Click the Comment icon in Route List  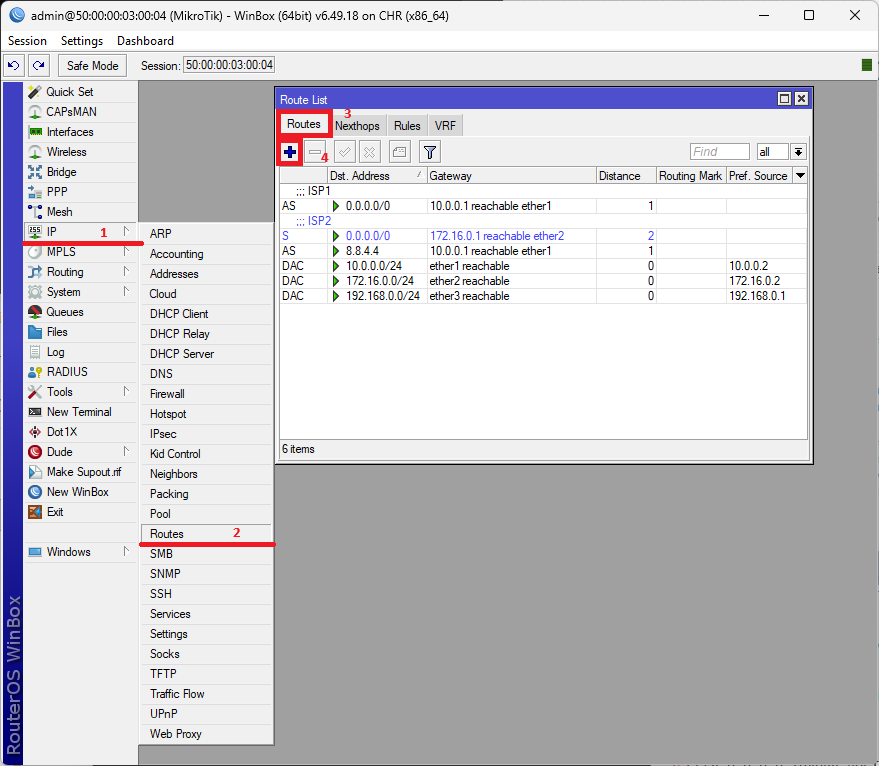pyautogui.click(x=398, y=152)
